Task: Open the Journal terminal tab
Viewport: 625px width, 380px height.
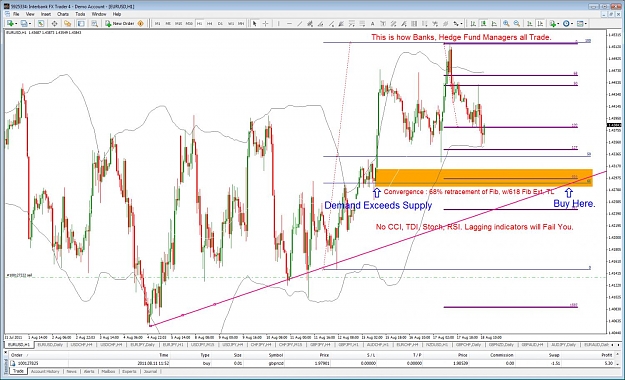Action: (x=150, y=371)
